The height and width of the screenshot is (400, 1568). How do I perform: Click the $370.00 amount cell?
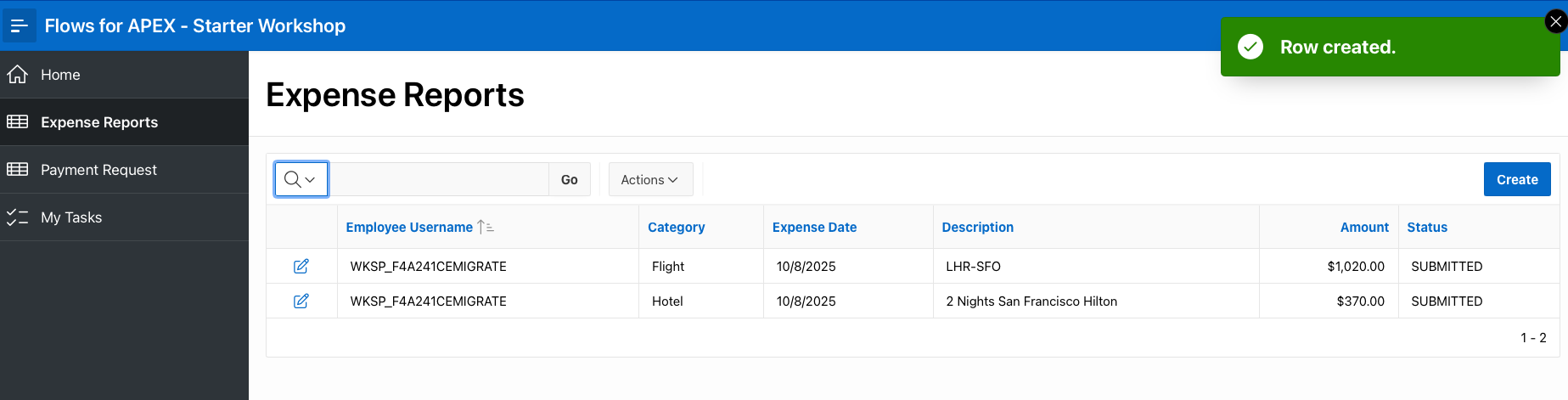tap(1329, 301)
